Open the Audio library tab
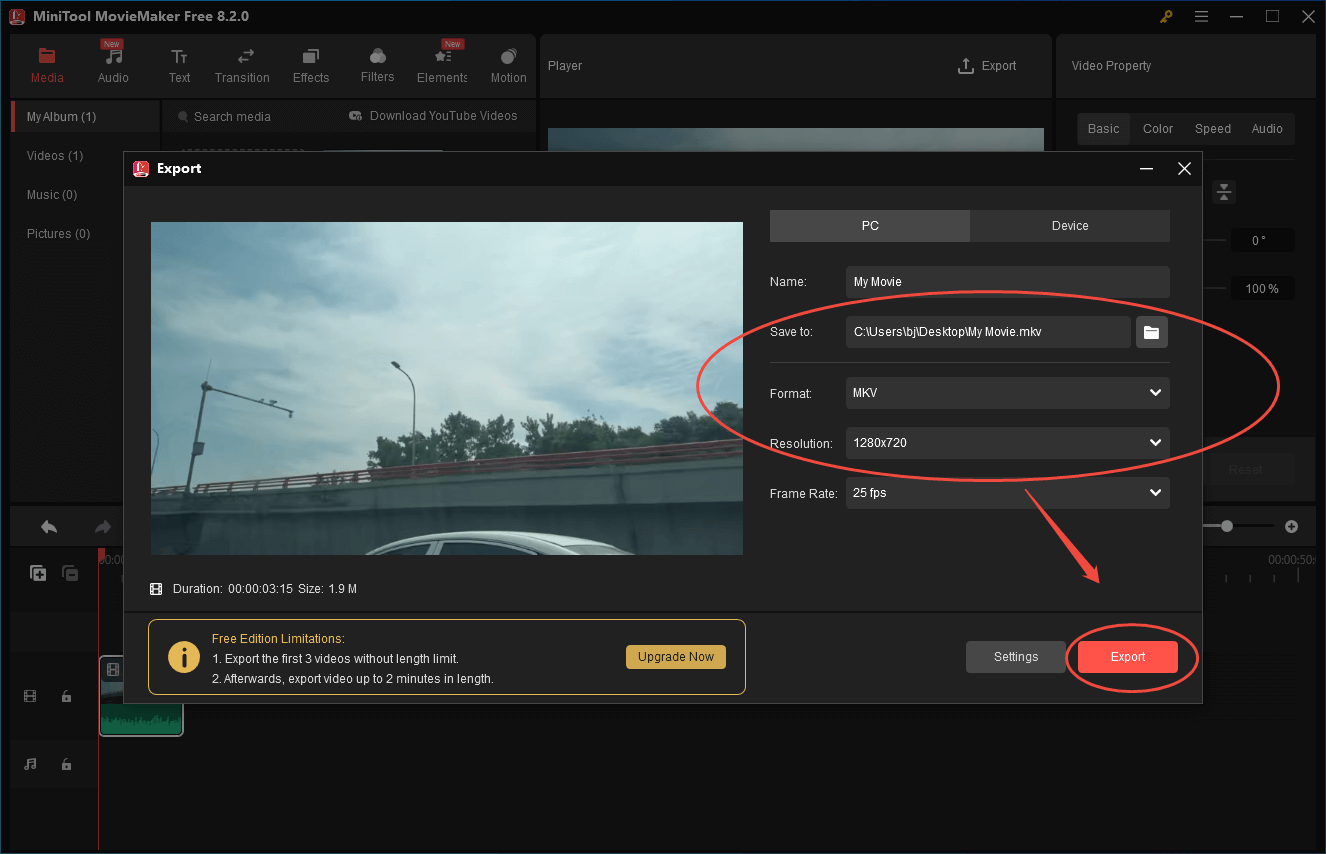Viewport: 1326px width, 854px height. click(113, 66)
